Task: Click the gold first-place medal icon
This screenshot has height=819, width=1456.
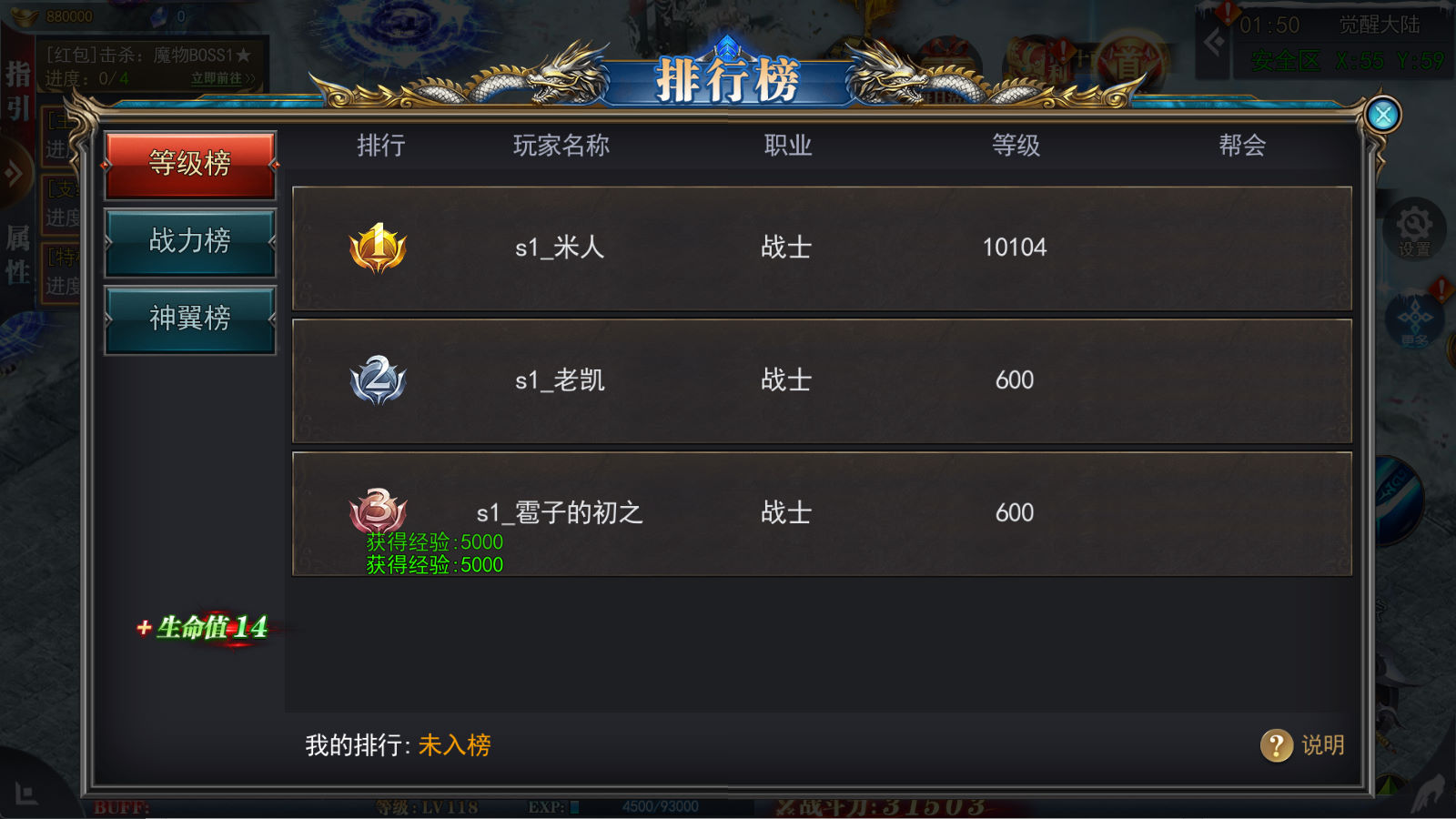Action: coord(378,248)
